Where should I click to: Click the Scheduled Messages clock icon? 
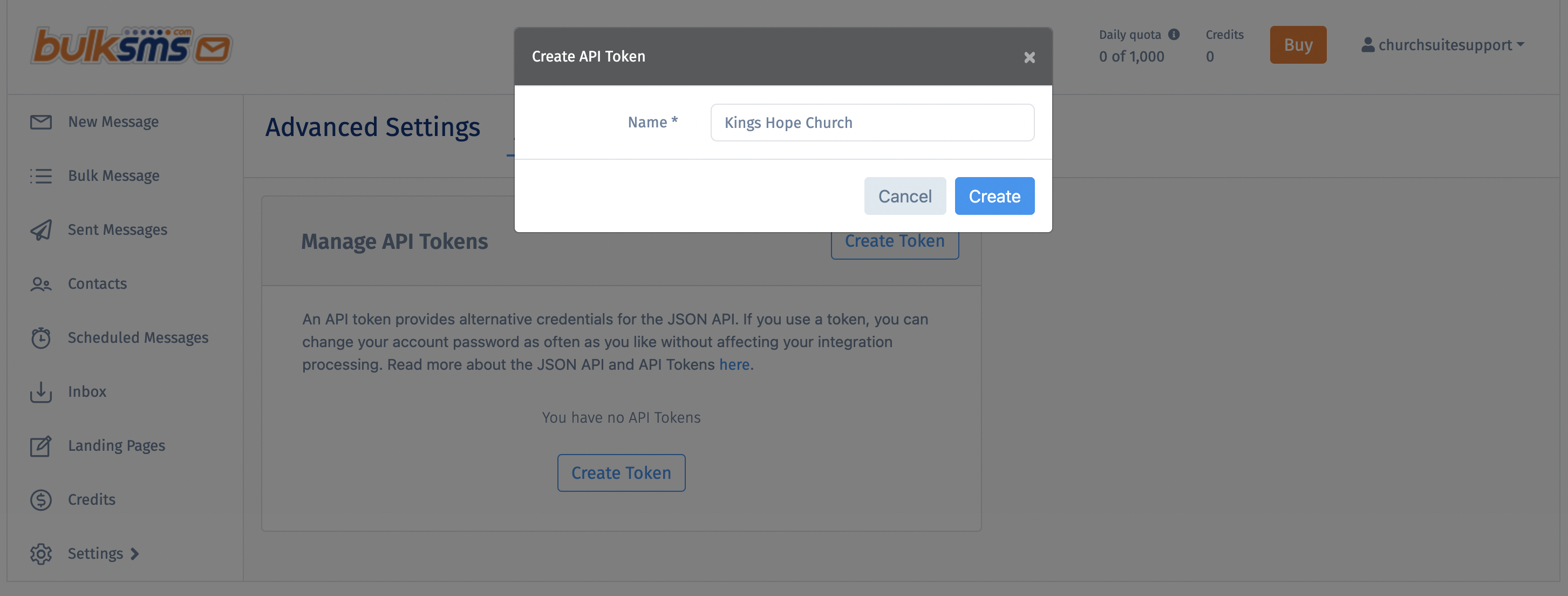click(41, 337)
